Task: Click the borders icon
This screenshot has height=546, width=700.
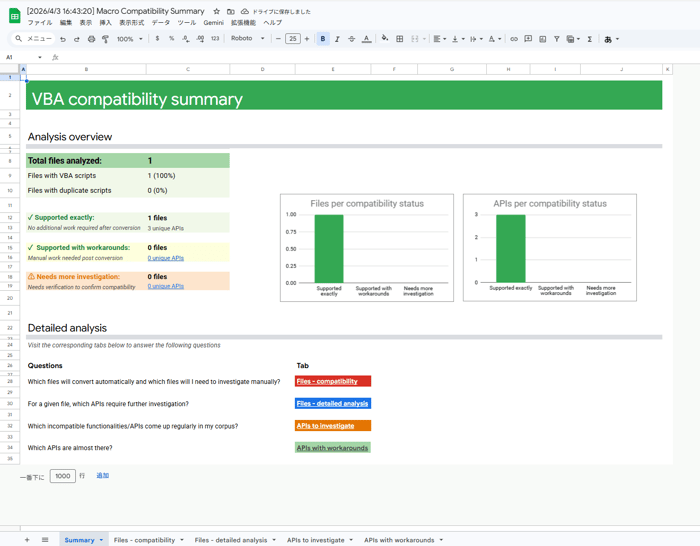Action: click(x=400, y=39)
